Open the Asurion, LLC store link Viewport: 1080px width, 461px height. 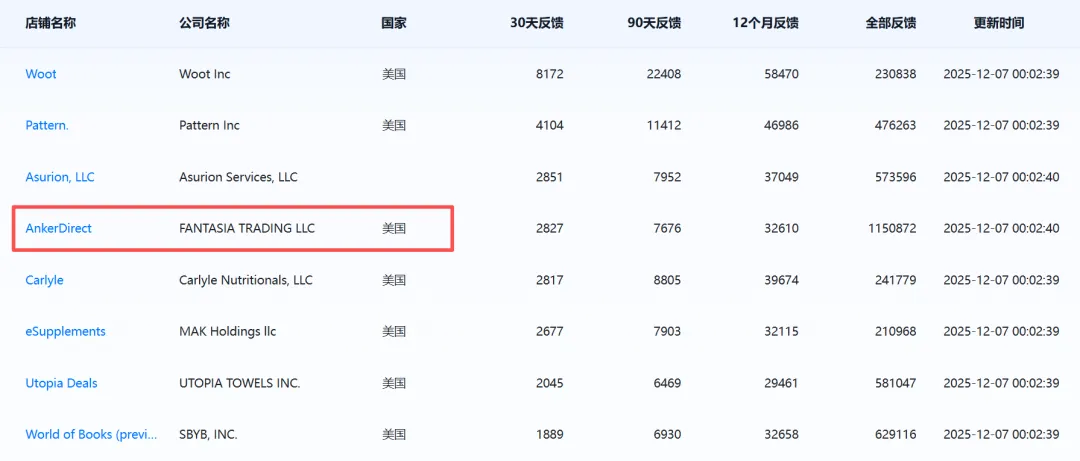(x=60, y=177)
